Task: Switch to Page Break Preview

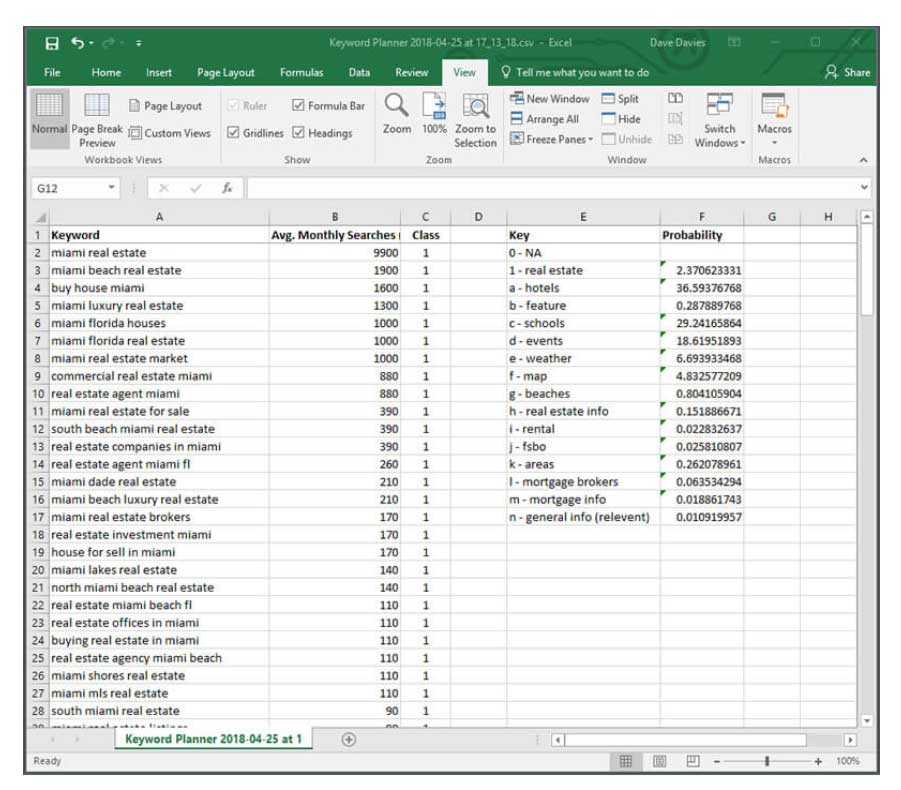Action: [x=97, y=120]
